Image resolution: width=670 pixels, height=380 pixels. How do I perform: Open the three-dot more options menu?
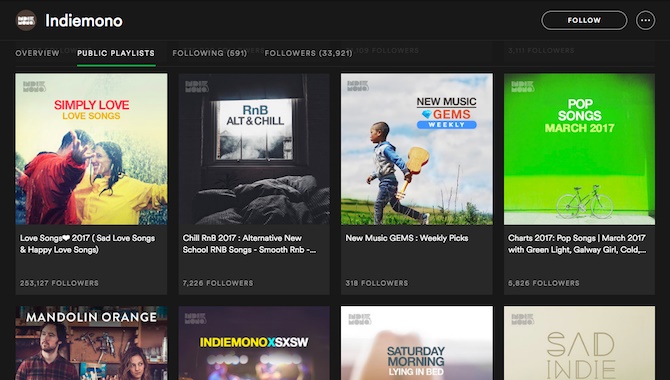click(x=645, y=20)
